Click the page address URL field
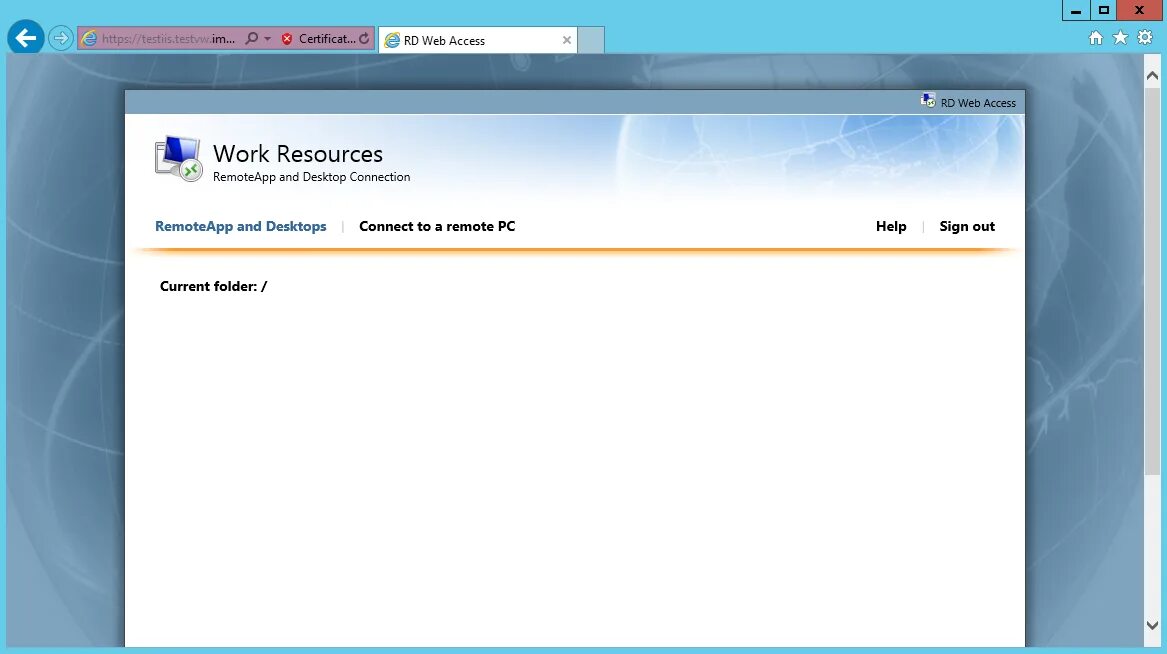Screen dimensions: 1167x654 pyautogui.click(x=168, y=39)
